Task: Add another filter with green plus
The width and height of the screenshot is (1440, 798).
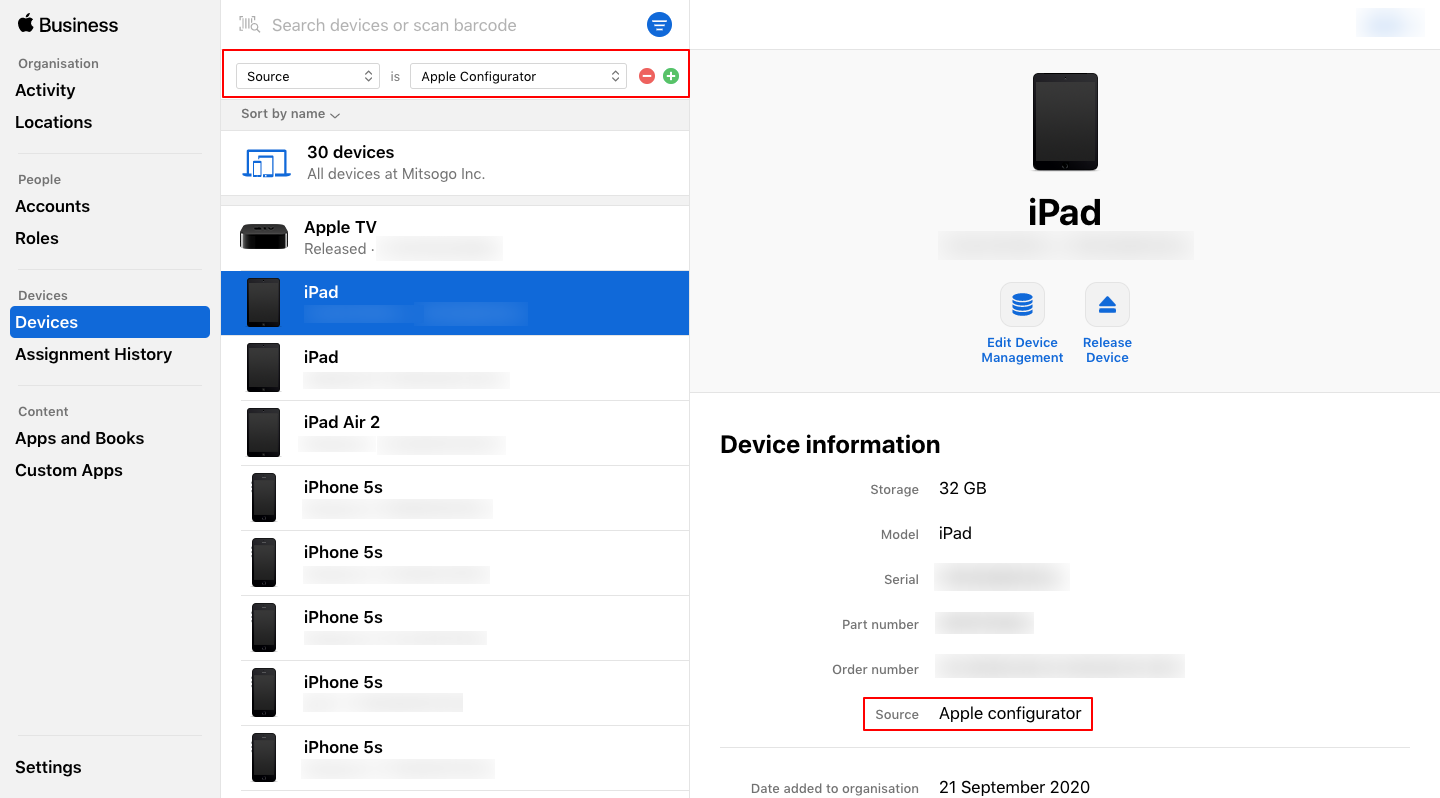Action: pos(671,76)
